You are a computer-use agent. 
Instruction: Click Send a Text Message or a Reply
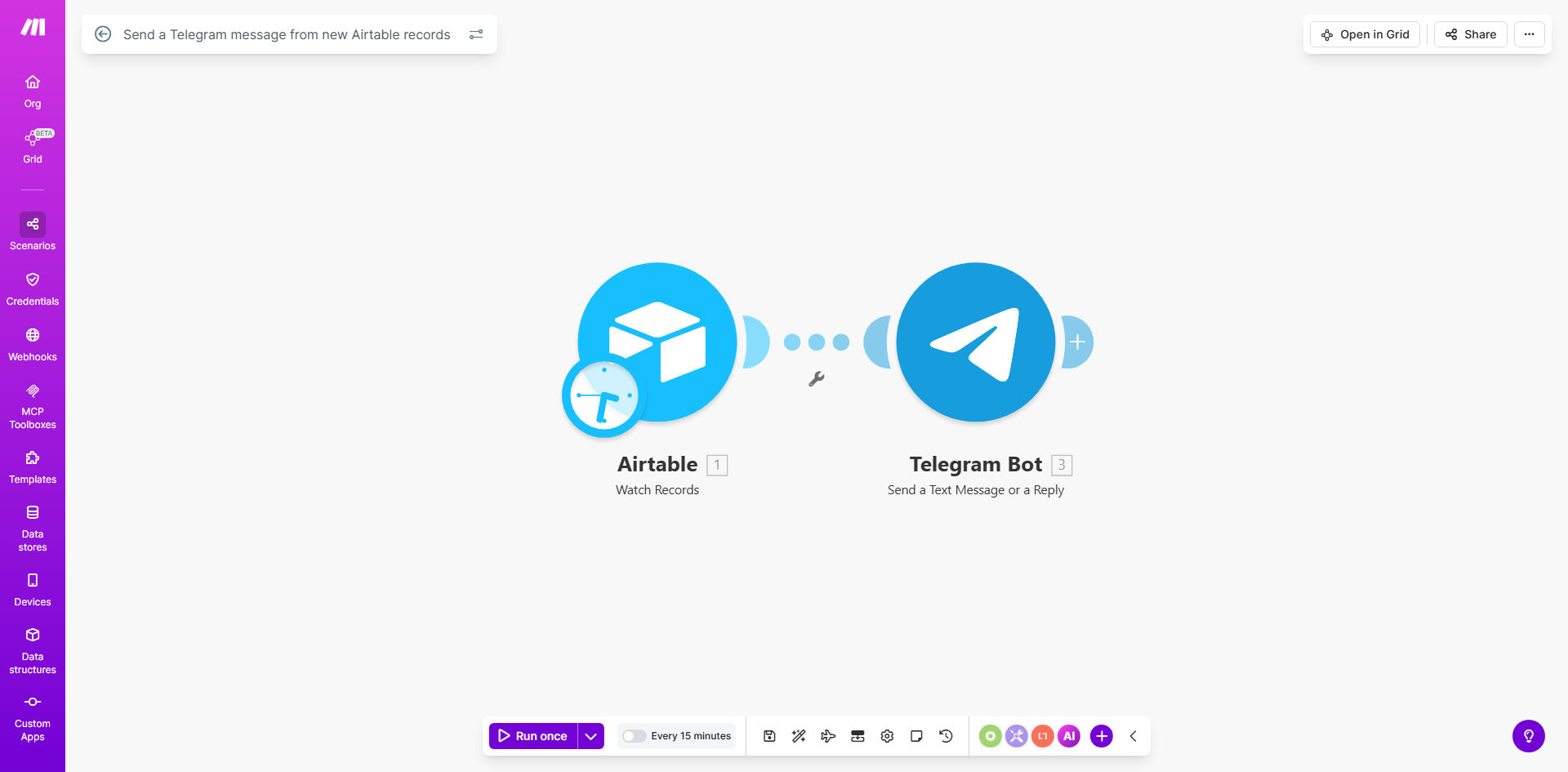click(976, 490)
